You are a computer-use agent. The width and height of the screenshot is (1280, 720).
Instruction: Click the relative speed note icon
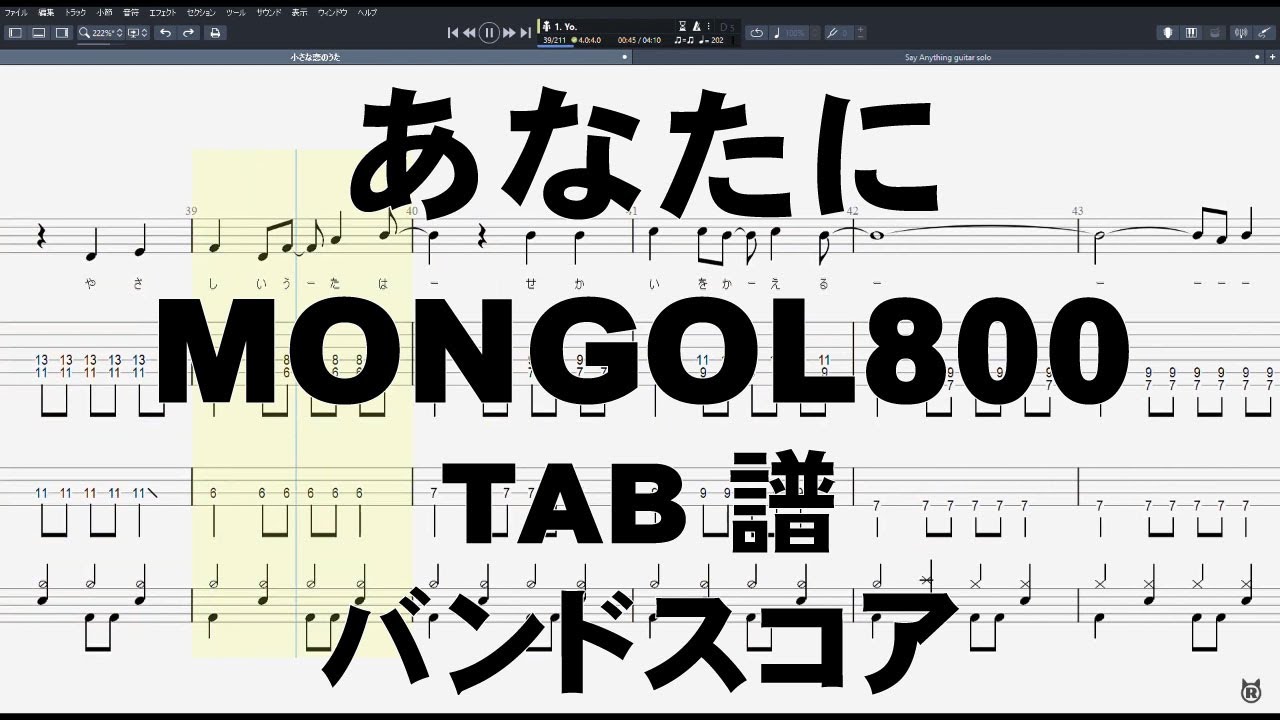777,33
